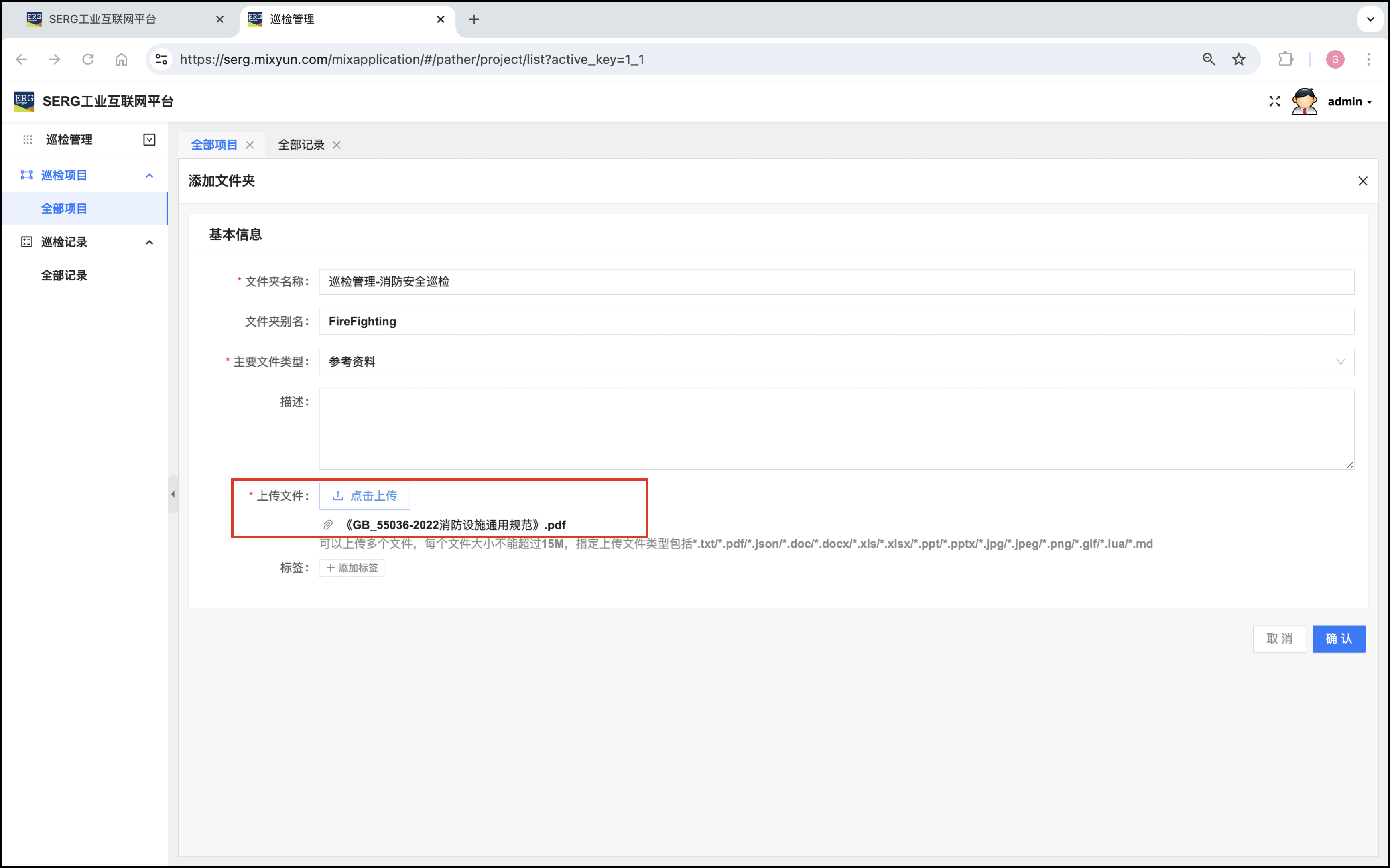
Task: Click the 添加标签 add tag button
Action: coord(352,568)
